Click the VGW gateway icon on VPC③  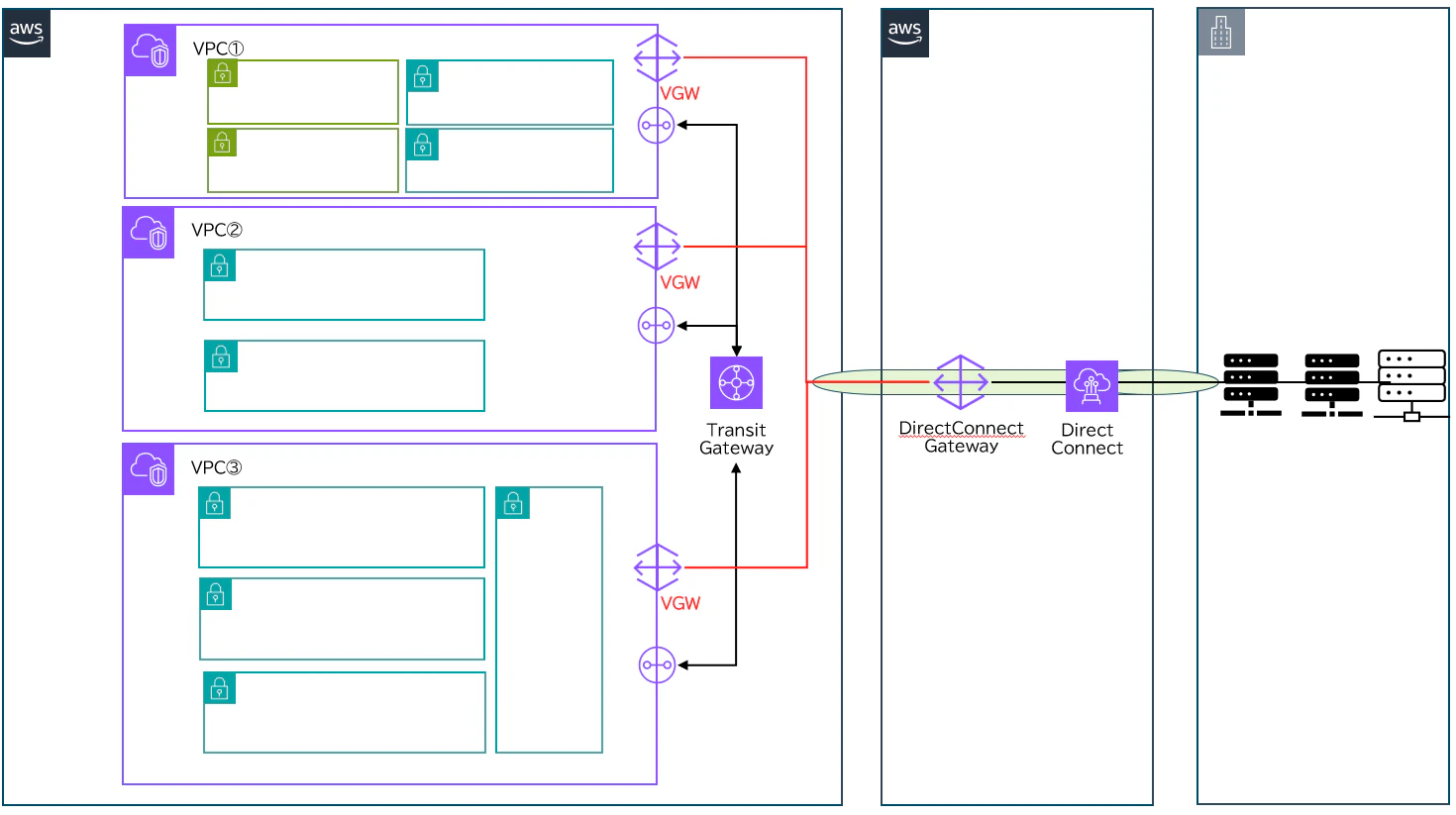658,567
